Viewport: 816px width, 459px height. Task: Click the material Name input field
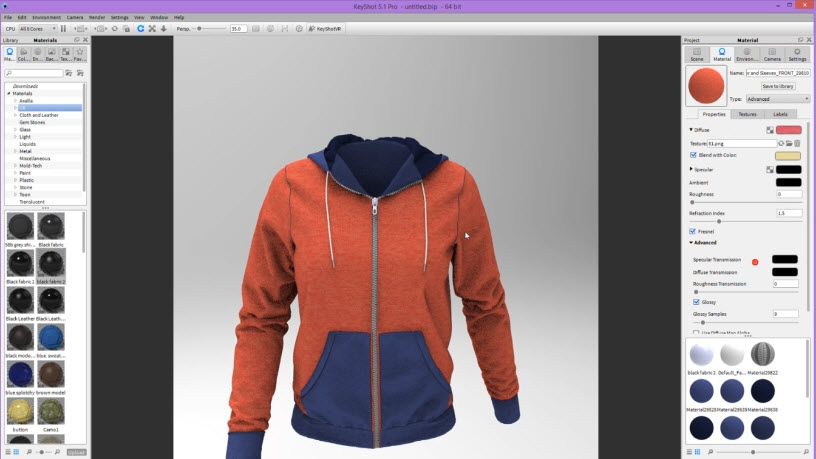tap(777, 73)
